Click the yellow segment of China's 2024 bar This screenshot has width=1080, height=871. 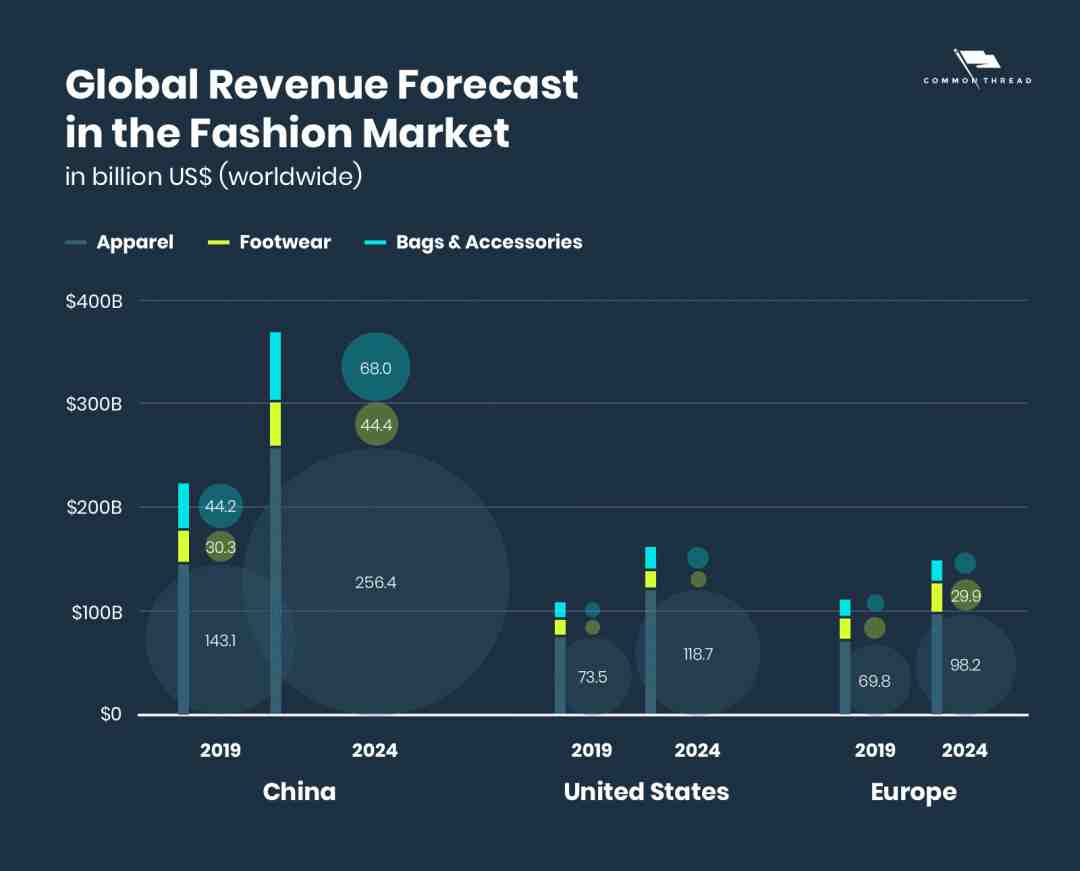tap(276, 424)
